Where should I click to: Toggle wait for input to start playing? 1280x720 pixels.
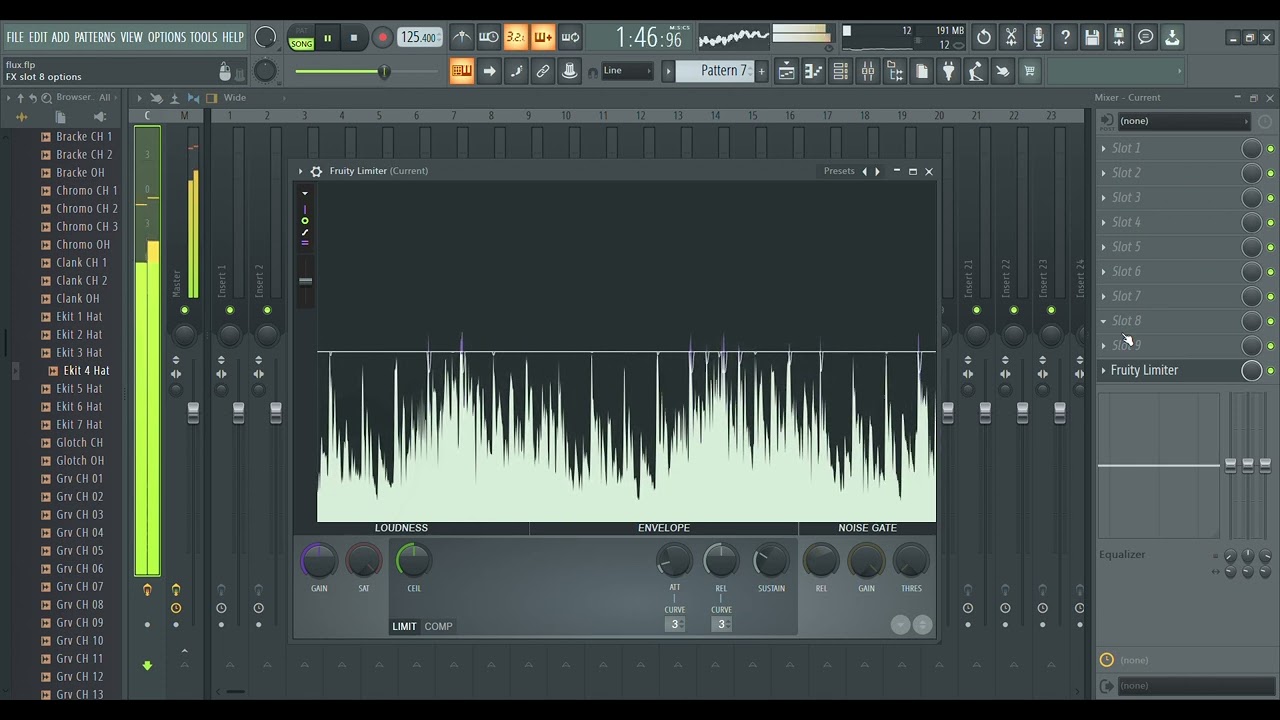[488, 38]
